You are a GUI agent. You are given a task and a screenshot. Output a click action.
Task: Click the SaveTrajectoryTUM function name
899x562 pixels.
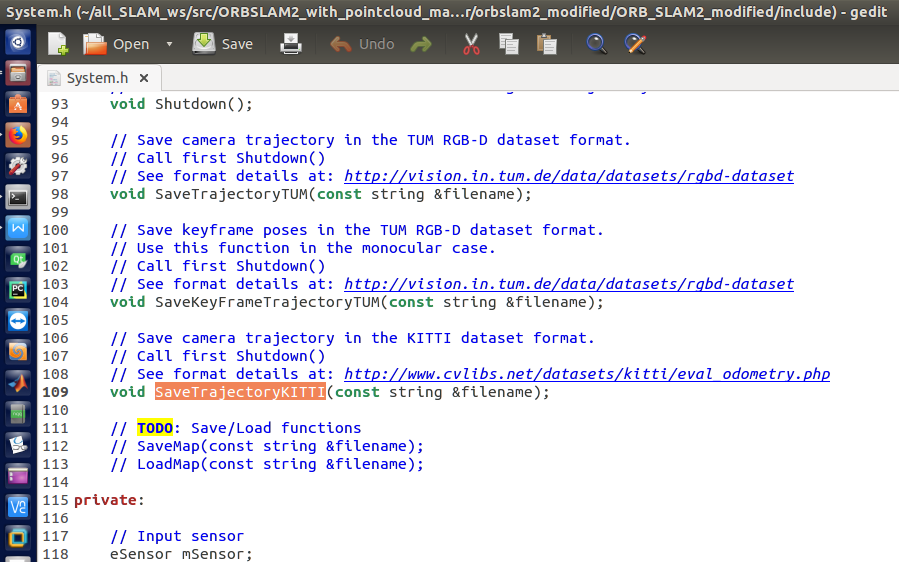pyautogui.click(x=232, y=194)
